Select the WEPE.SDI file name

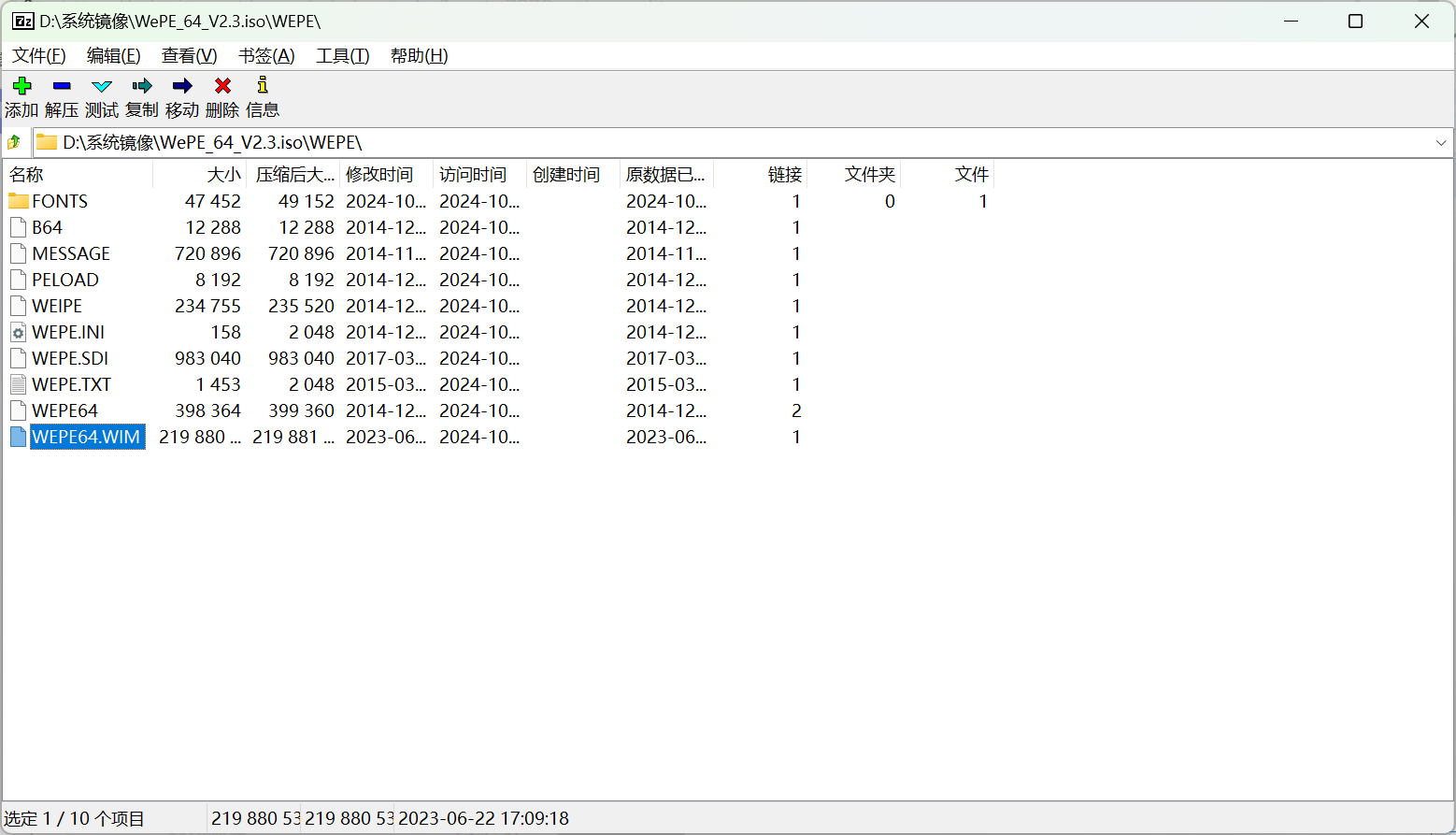coord(70,358)
